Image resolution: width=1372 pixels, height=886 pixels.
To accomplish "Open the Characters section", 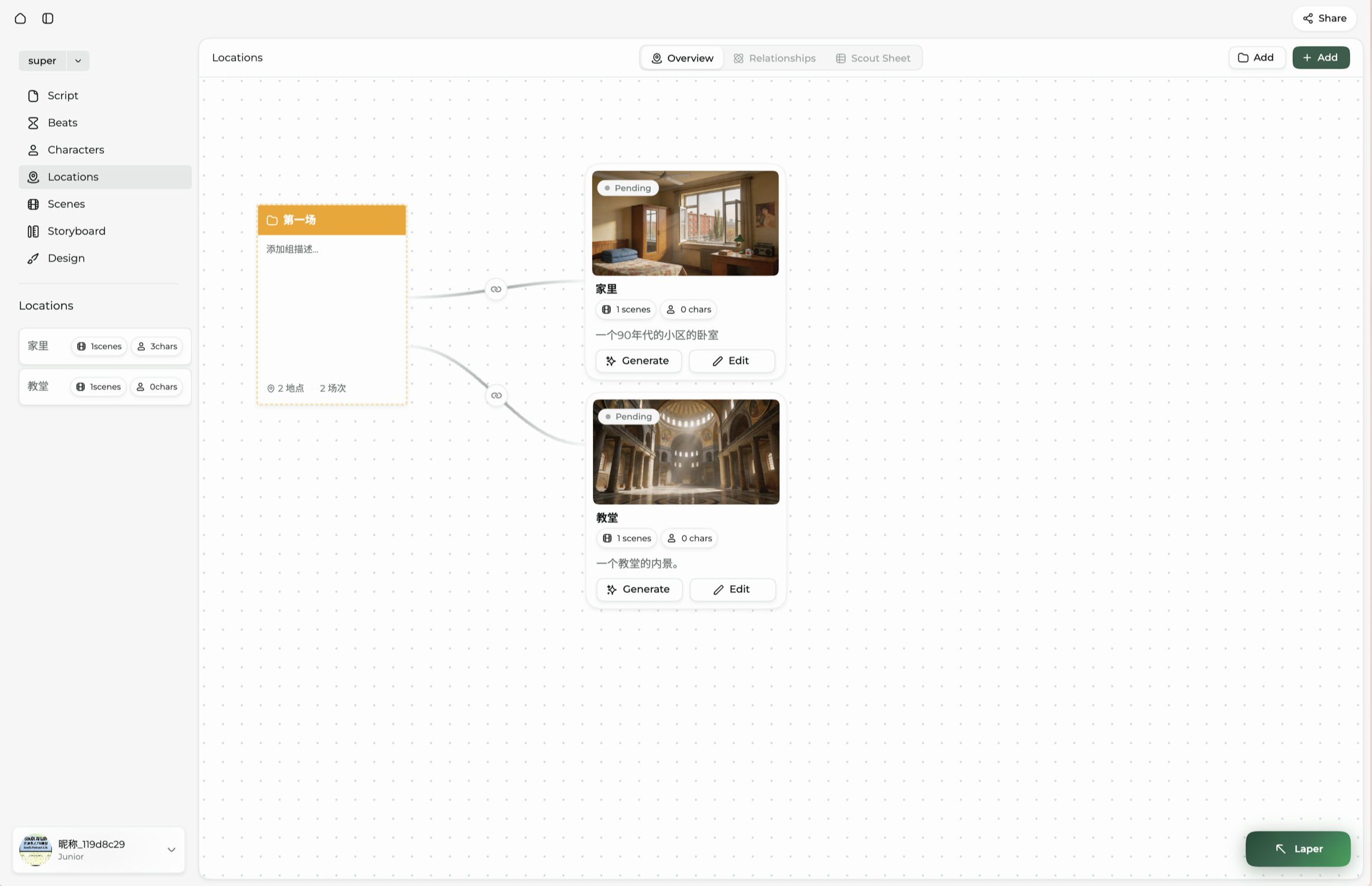I will [75, 150].
